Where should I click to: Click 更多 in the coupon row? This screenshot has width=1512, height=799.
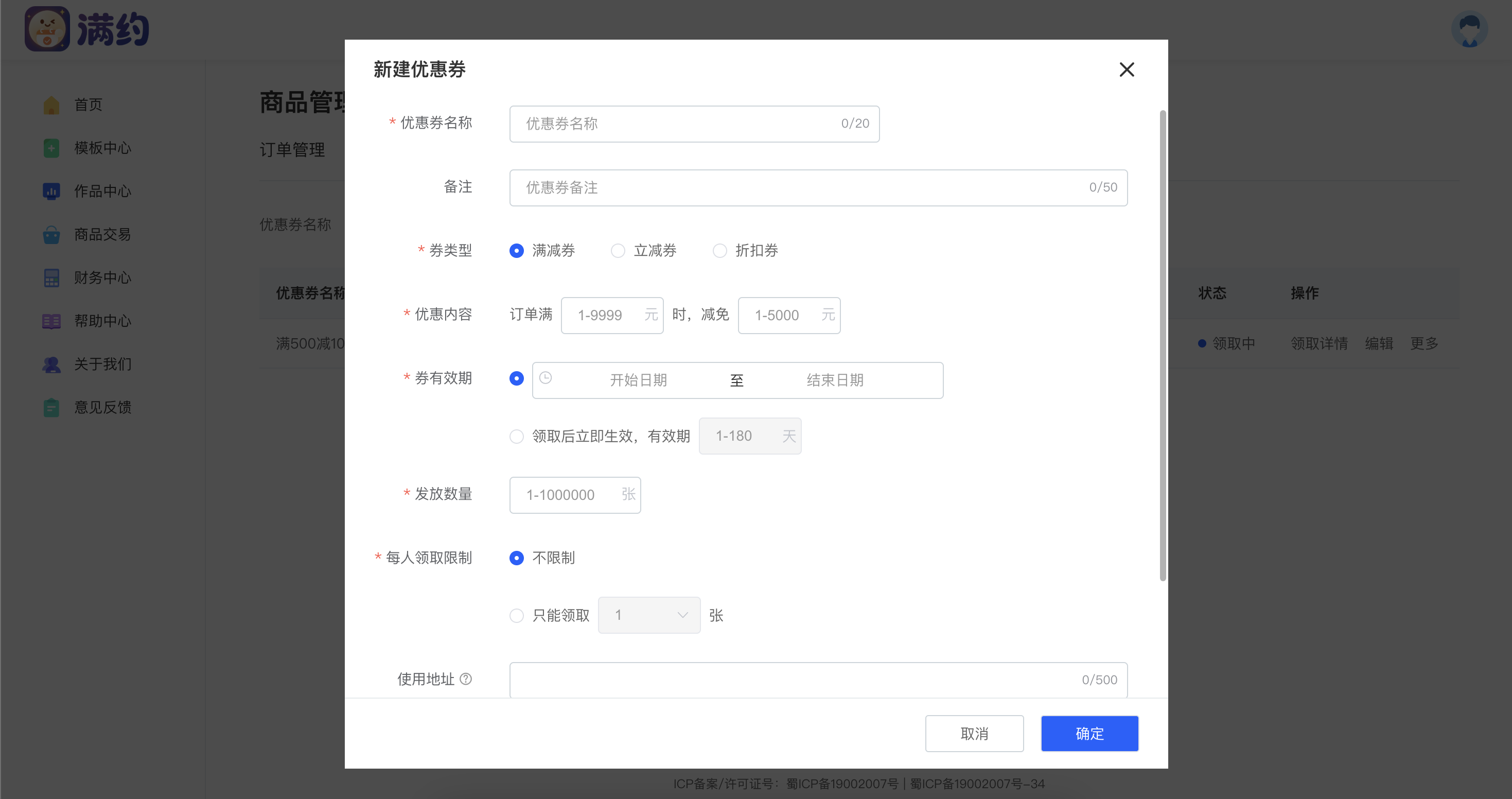click(1424, 343)
